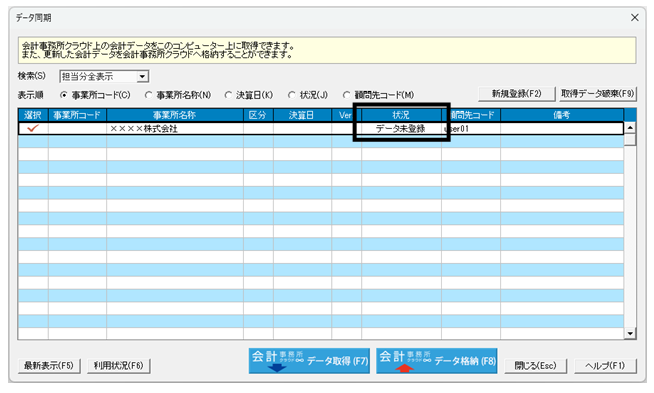This screenshot has width=654, height=393.
Task: Click the 決算日 column header
Action: pos(302,115)
